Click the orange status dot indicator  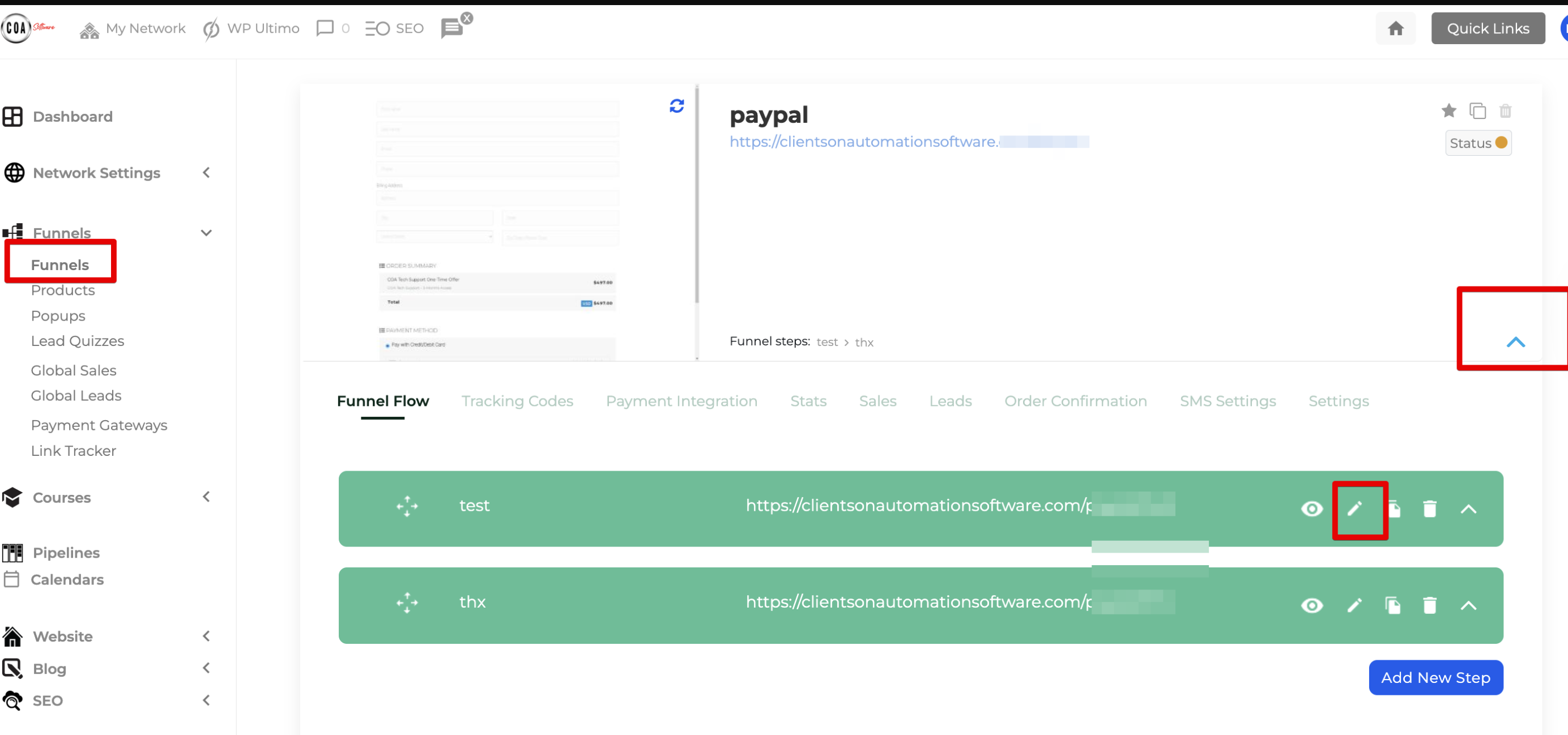1501,143
